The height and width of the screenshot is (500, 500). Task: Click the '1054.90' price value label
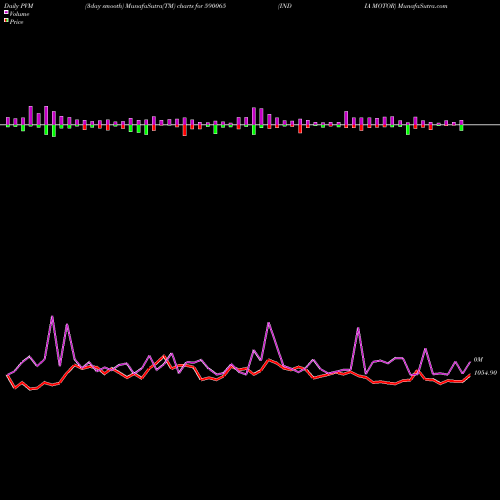point(485,373)
